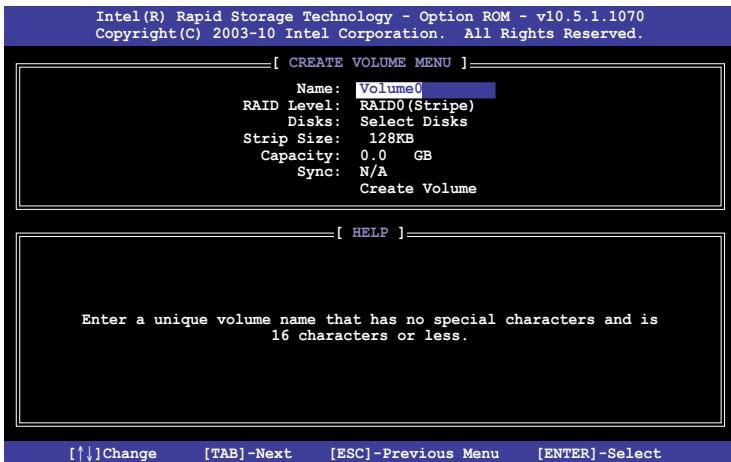Click the Strip Size: label
This screenshot has height=462, width=731.
(x=291, y=139)
